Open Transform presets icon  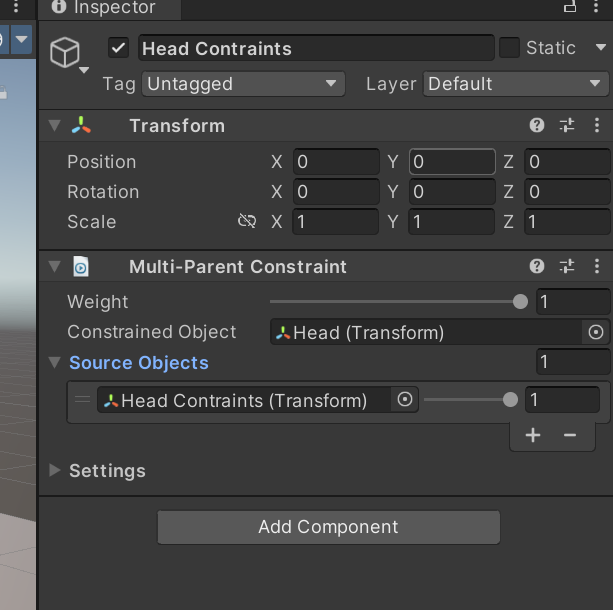(567, 125)
